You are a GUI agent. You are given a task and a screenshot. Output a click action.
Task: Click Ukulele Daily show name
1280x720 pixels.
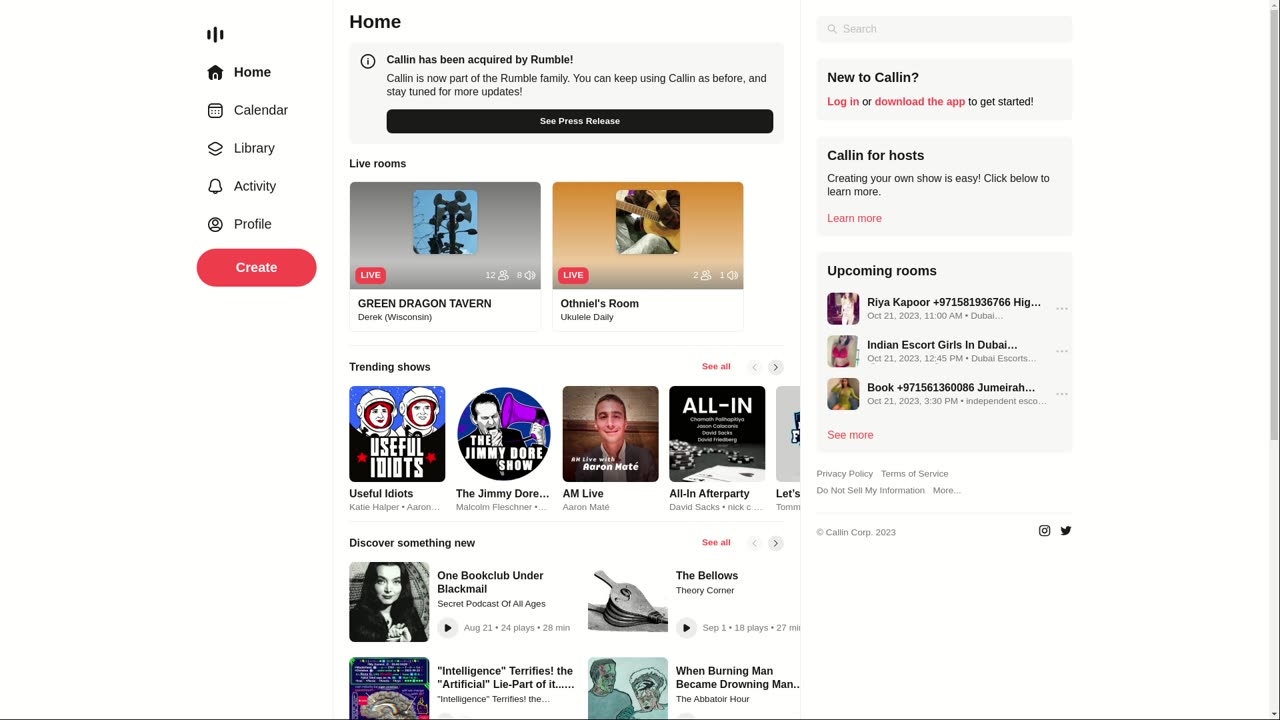[587, 318]
